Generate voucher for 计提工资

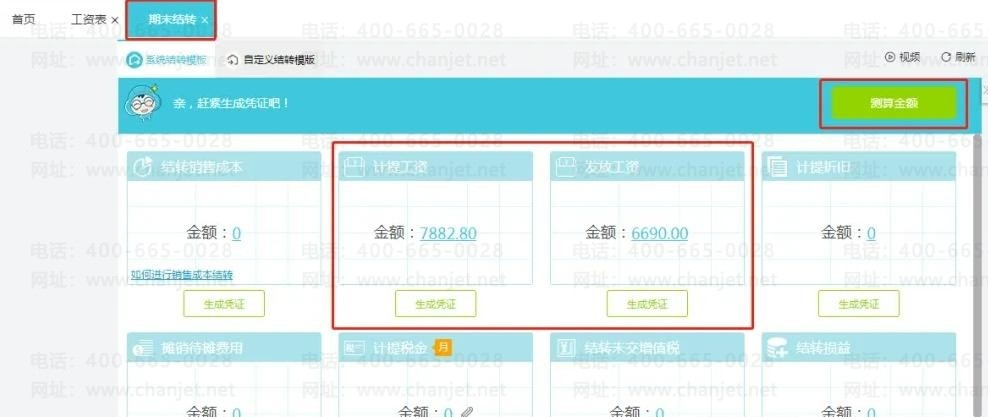[x=435, y=304]
